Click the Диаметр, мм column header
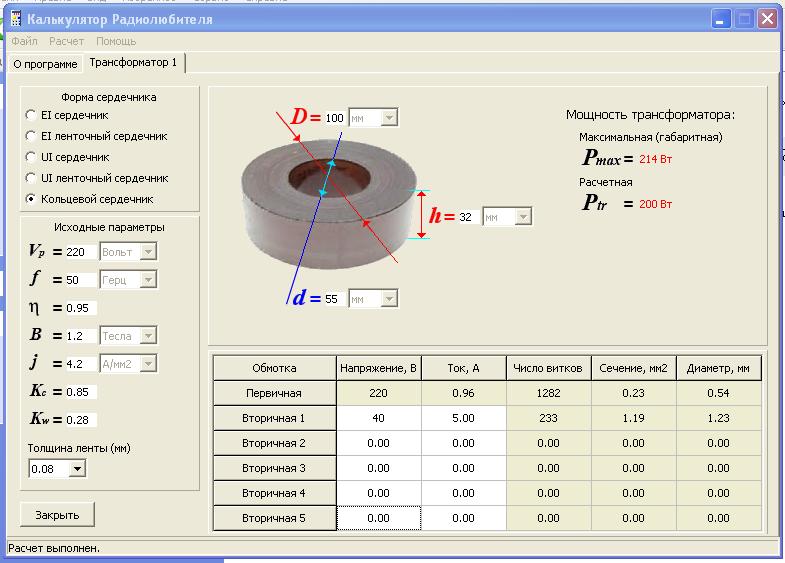The width and height of the screenshot is (785, 563). (718, 368)
